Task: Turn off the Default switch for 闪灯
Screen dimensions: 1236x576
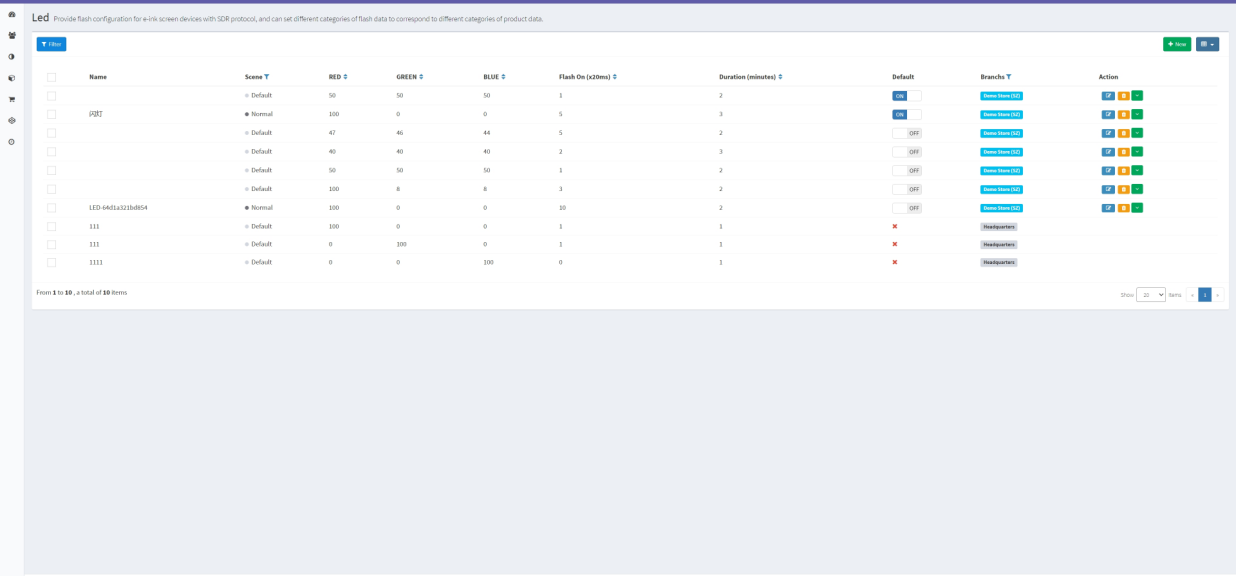Action: [906, 114]
